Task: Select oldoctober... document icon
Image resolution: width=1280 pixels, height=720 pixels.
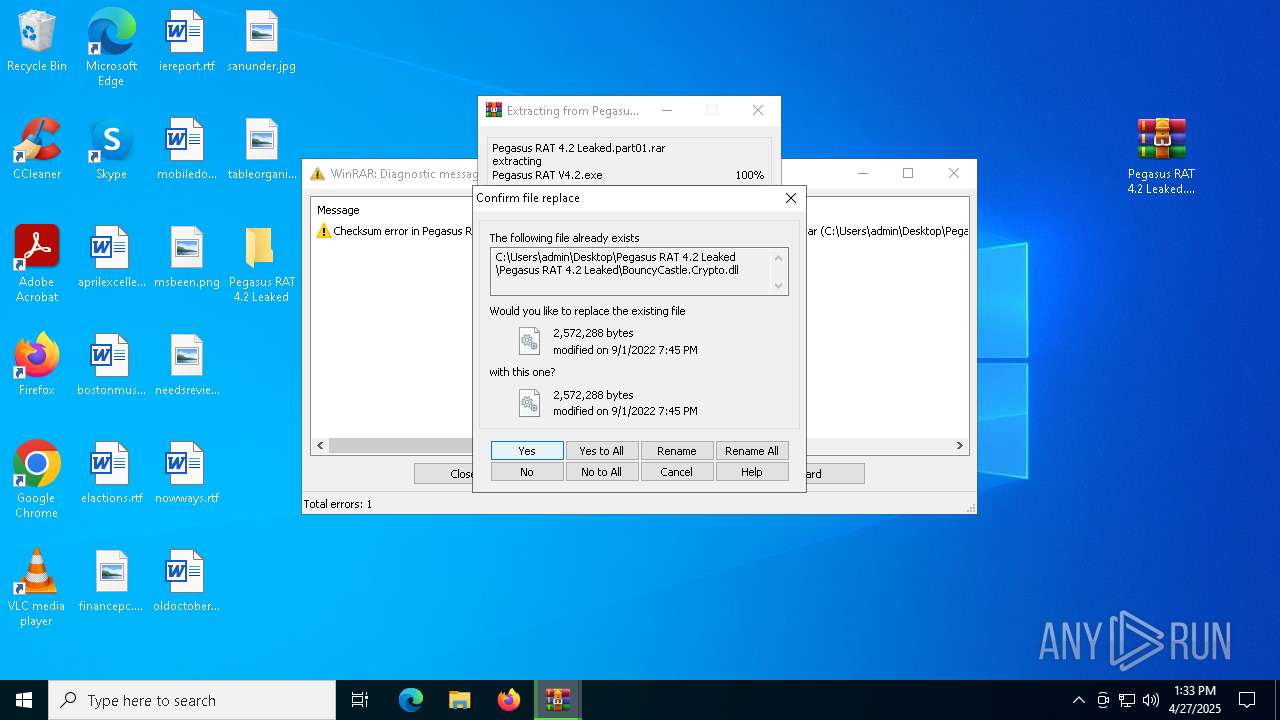Action: pyautogui.click(x=186, y=581)
